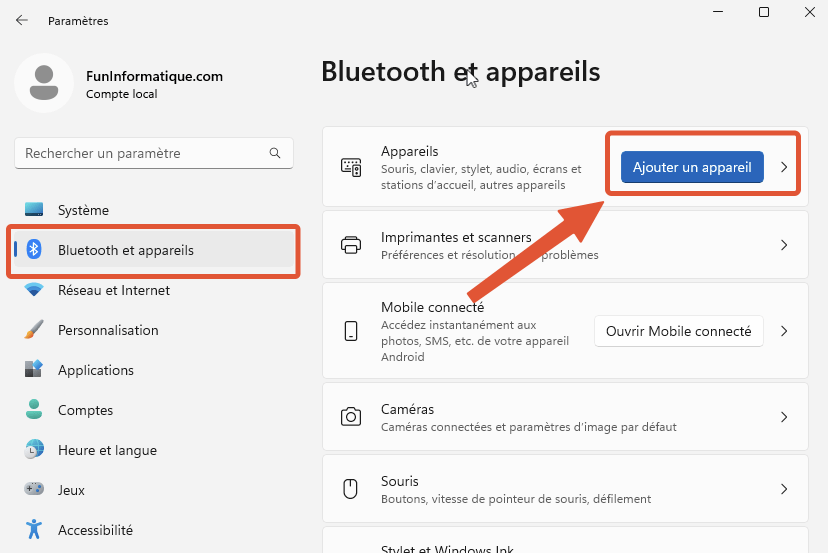Expand Imprimantes et scanners with its chevron

784,245
